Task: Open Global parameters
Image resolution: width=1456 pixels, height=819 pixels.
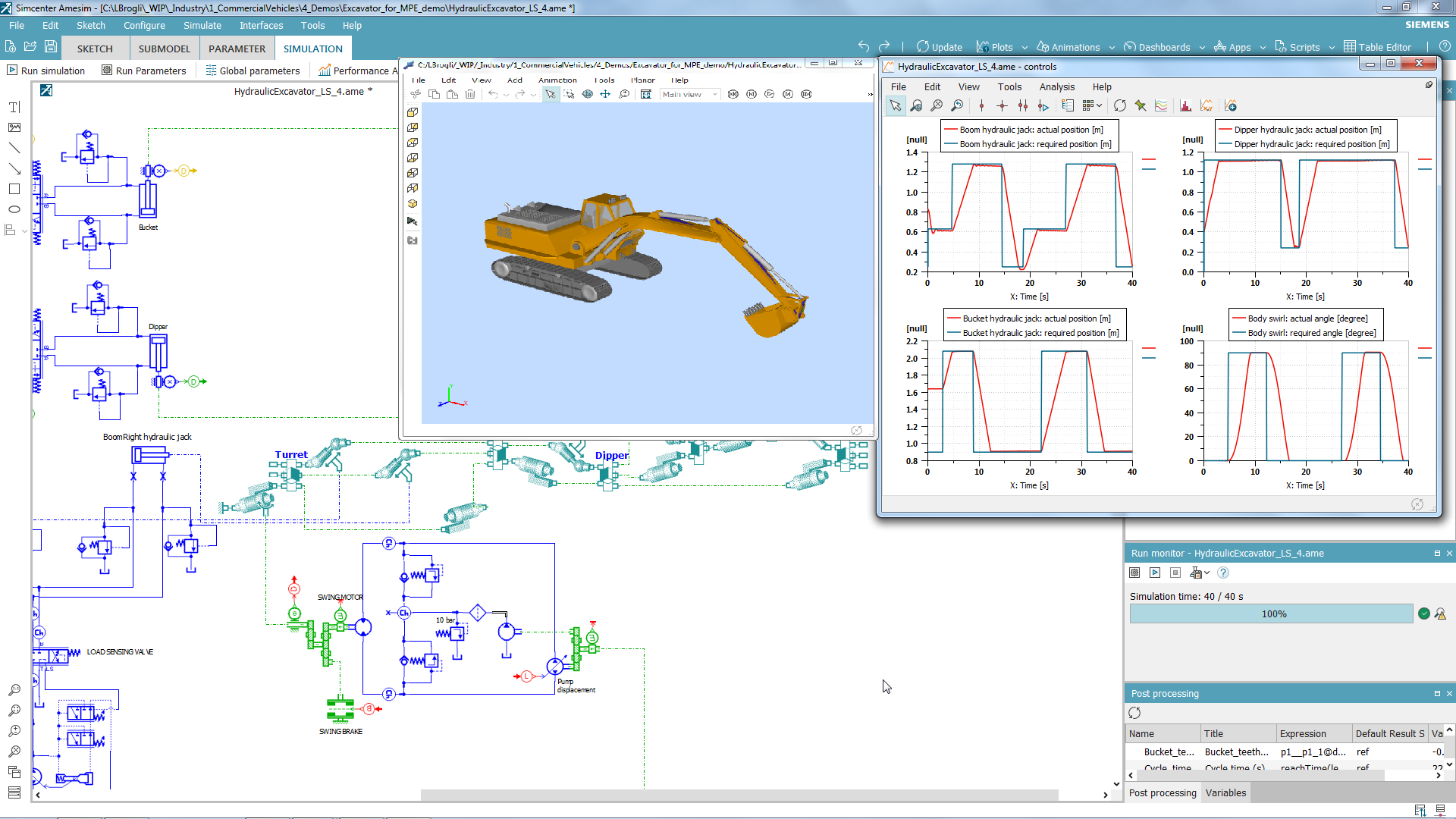Action: point(253,71)
